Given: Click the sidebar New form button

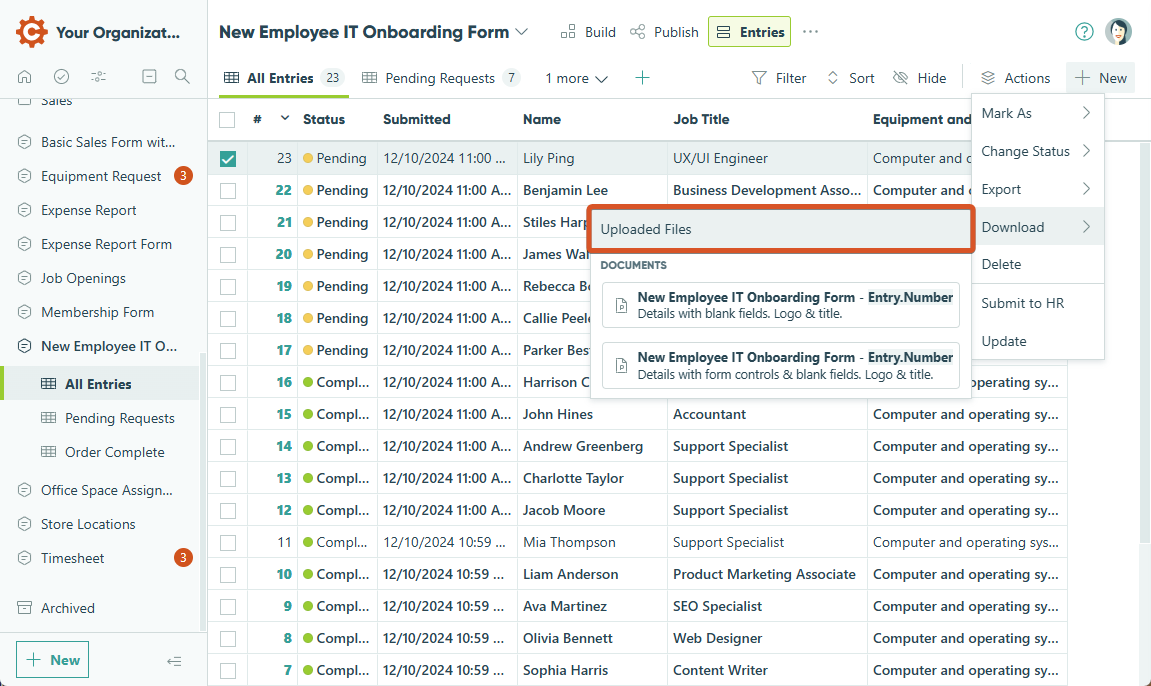Looking at the screenshot, I should point(53,660).
